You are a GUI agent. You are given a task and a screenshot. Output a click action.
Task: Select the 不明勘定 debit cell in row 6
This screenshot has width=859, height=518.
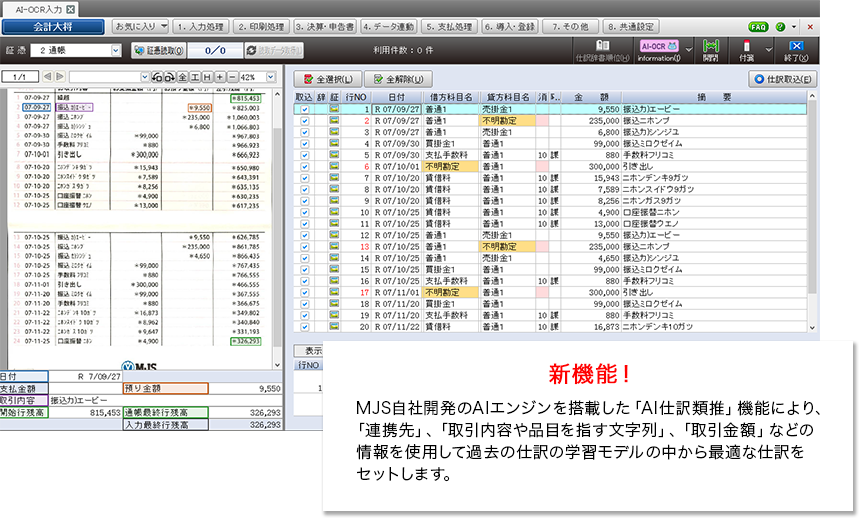point(451,166)
